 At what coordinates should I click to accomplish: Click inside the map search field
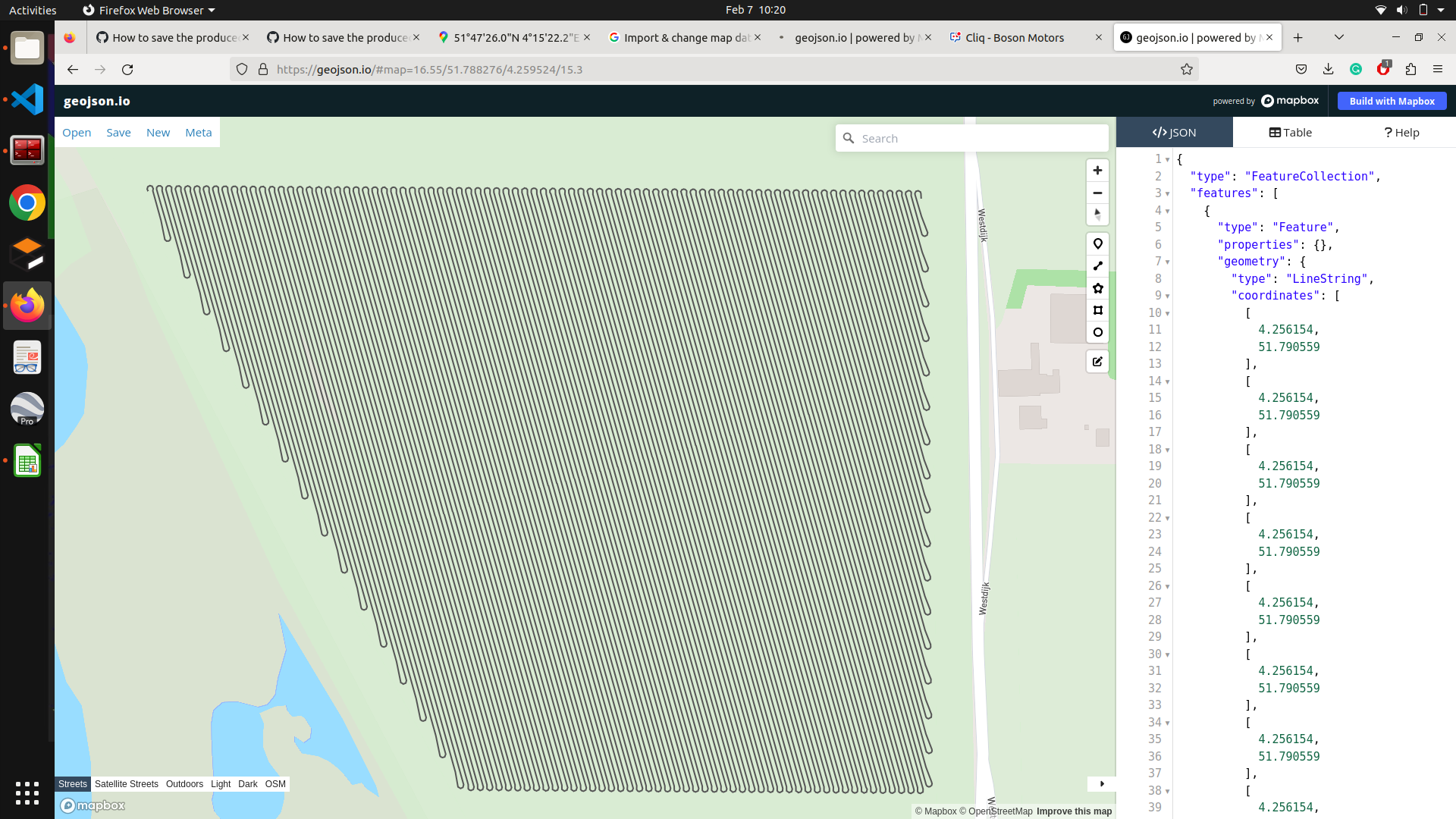[x=971, y=138]
